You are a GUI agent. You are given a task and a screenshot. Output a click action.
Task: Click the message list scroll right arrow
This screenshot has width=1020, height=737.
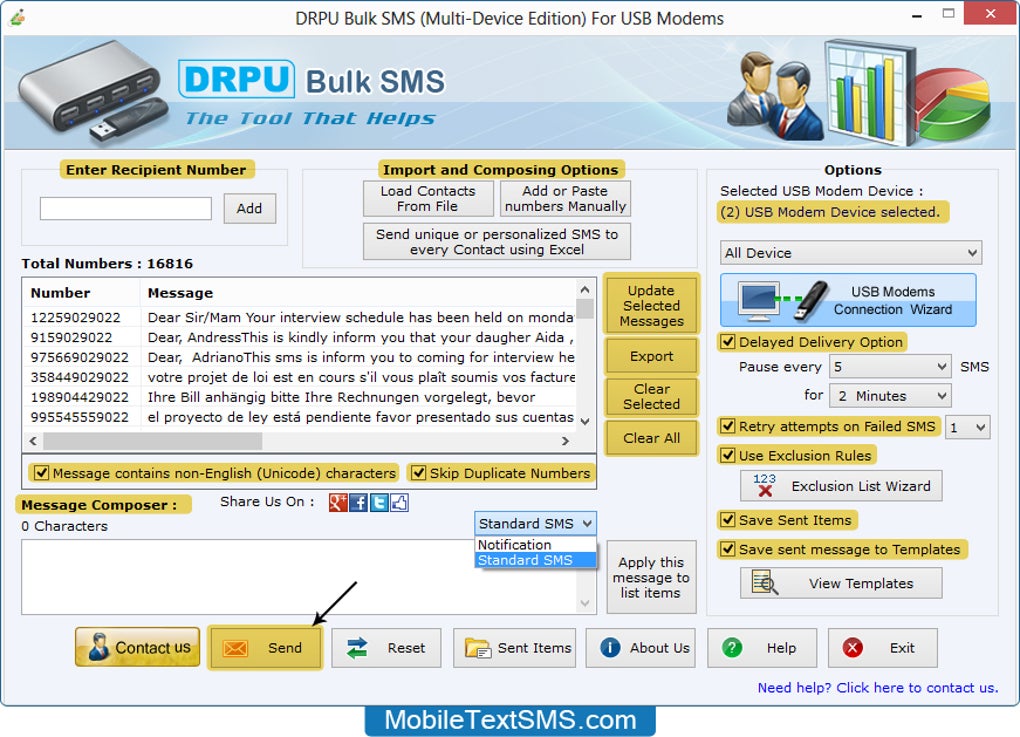coord(565,441)
